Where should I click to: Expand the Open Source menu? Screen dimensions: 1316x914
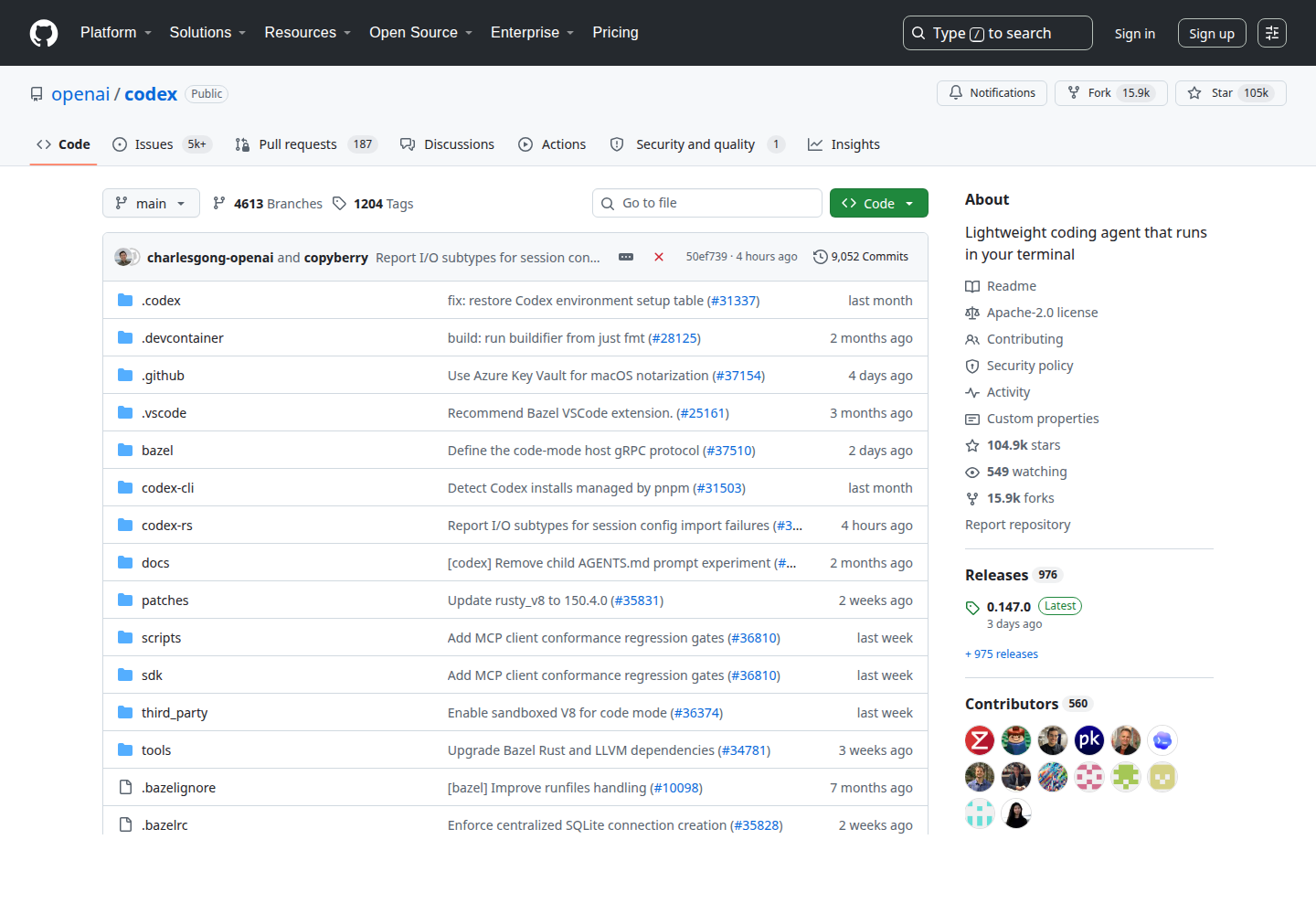point(421,33)
